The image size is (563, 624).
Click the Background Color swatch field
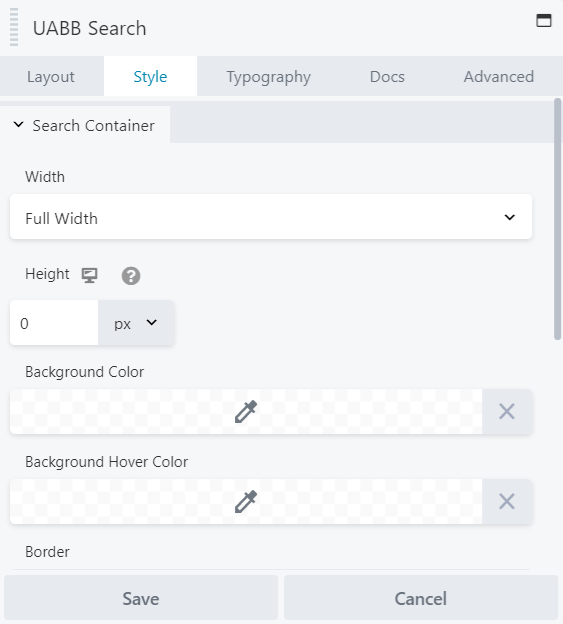tap(246, 411)
